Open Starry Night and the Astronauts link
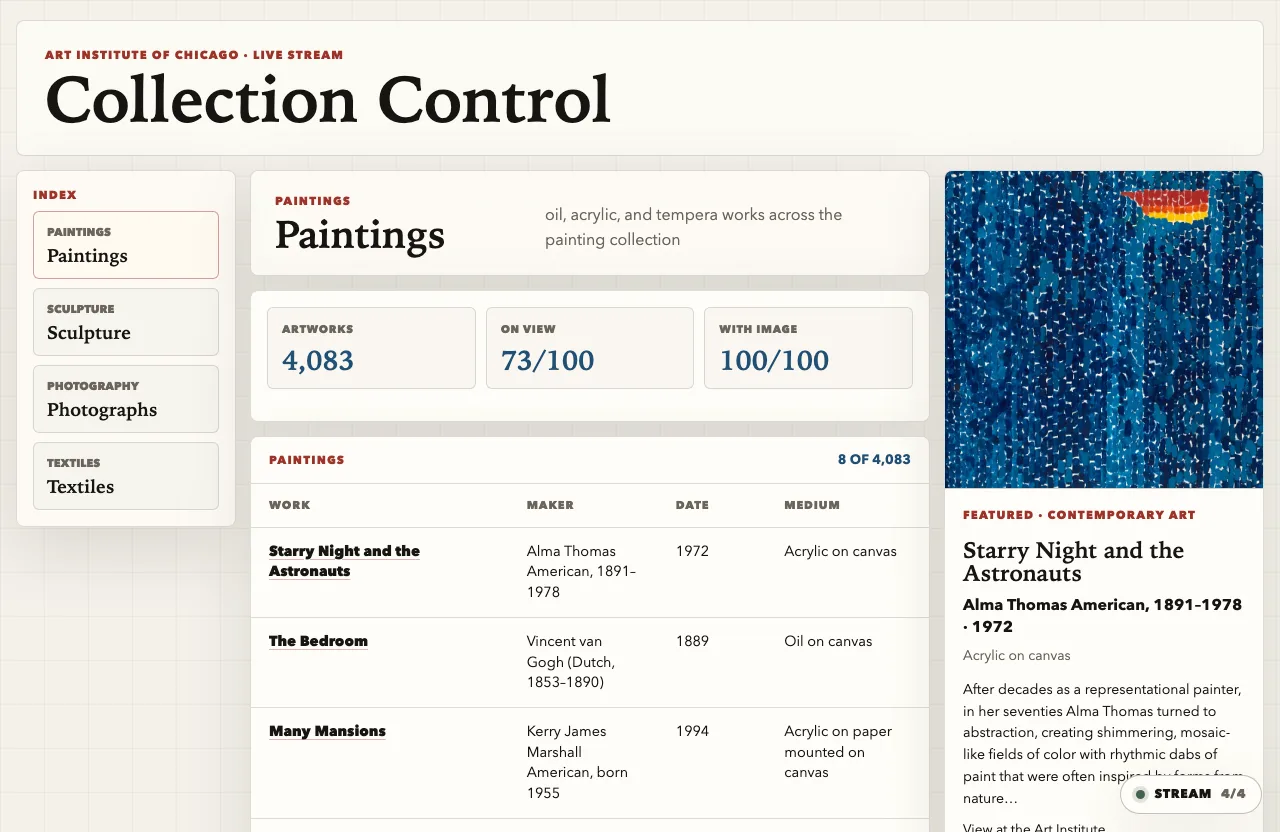1280x832 pixels. pyautogui.click(x=344, y=561)
